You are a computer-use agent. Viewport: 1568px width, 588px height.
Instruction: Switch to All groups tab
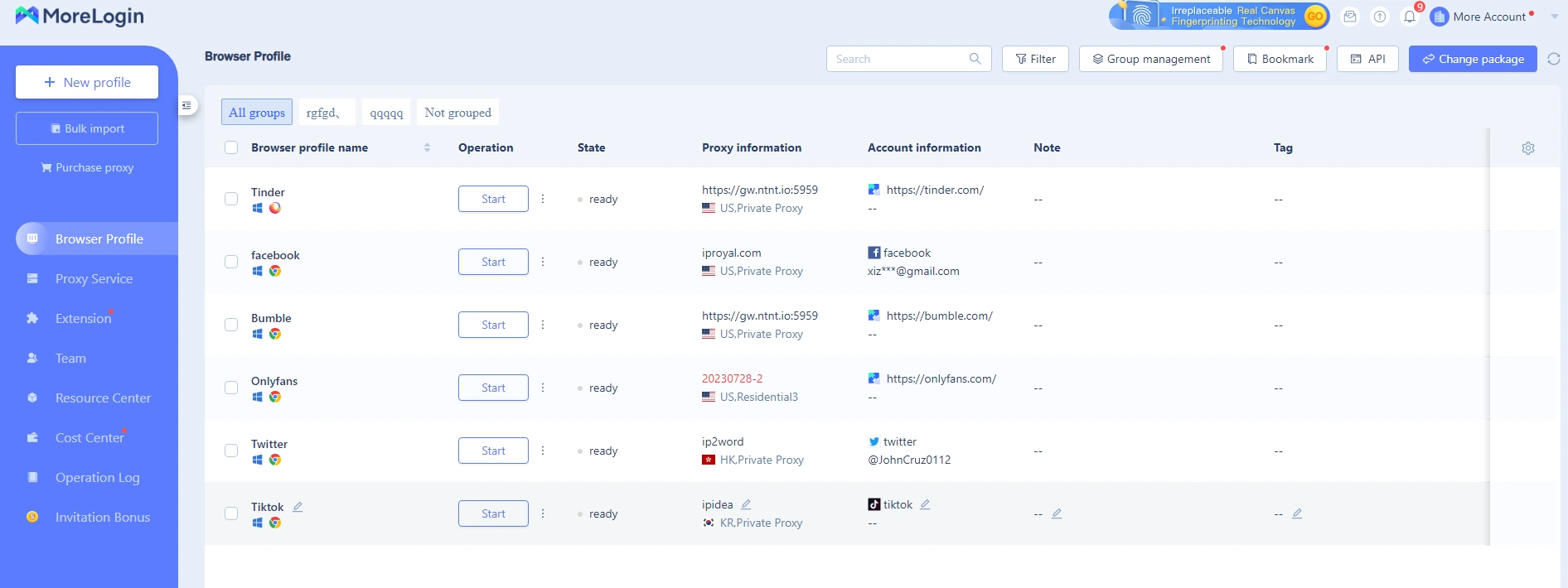click(x=257, y=112)
